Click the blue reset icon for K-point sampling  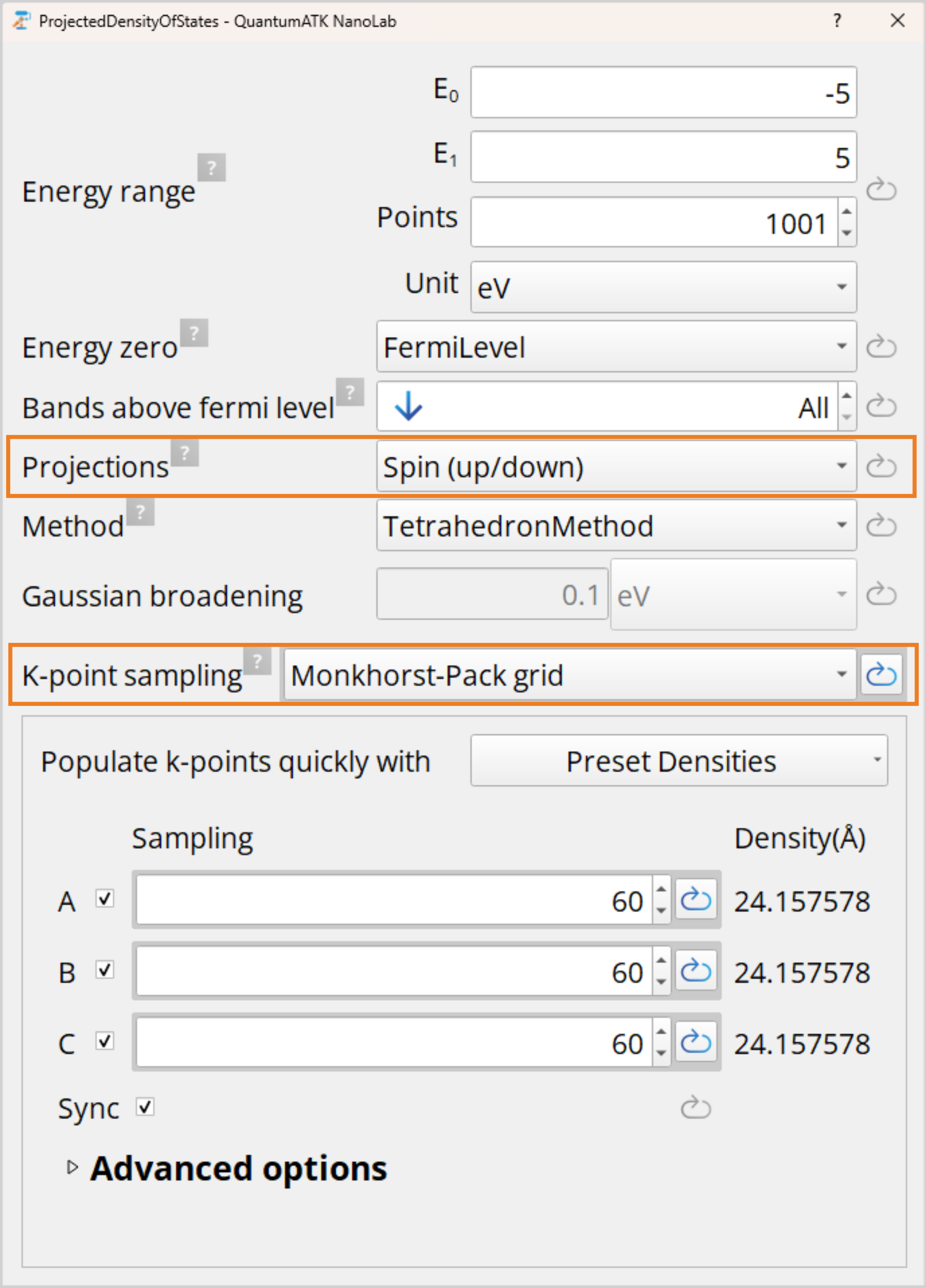881,675
